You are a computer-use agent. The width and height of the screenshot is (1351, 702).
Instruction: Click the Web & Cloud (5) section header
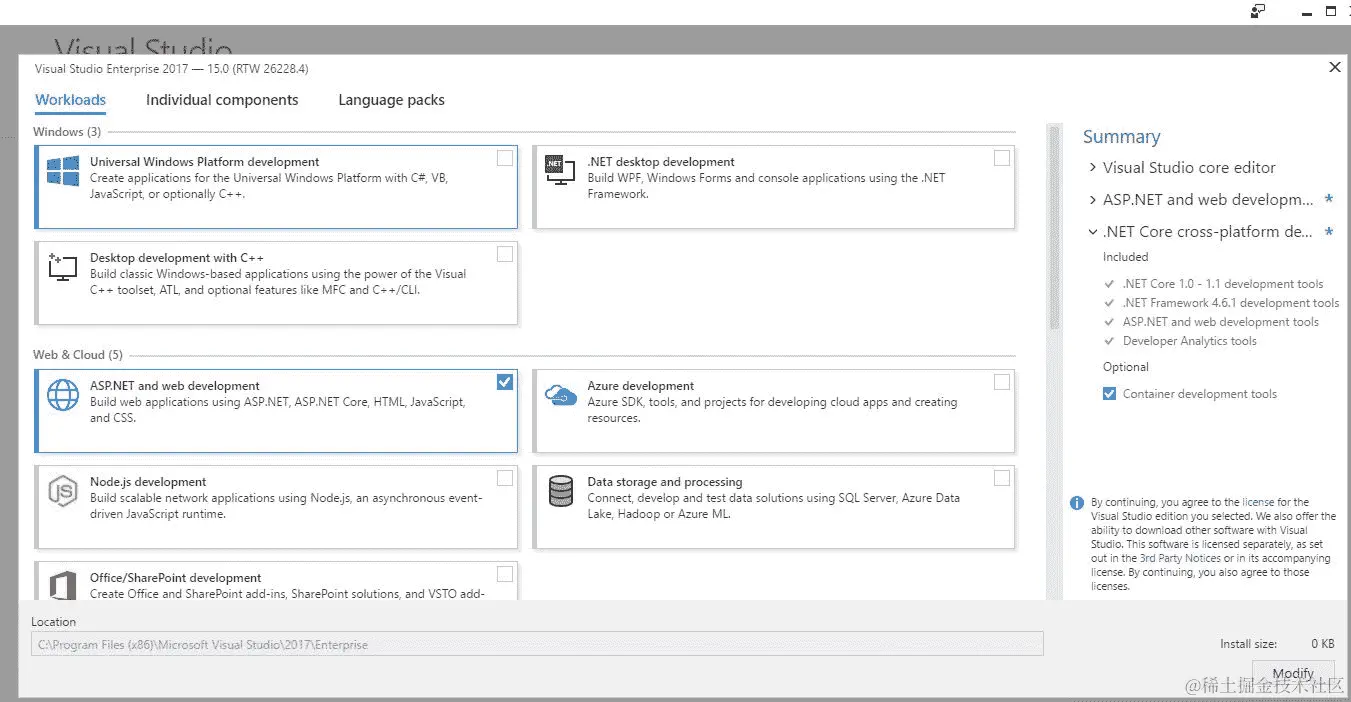pos(78,355)
